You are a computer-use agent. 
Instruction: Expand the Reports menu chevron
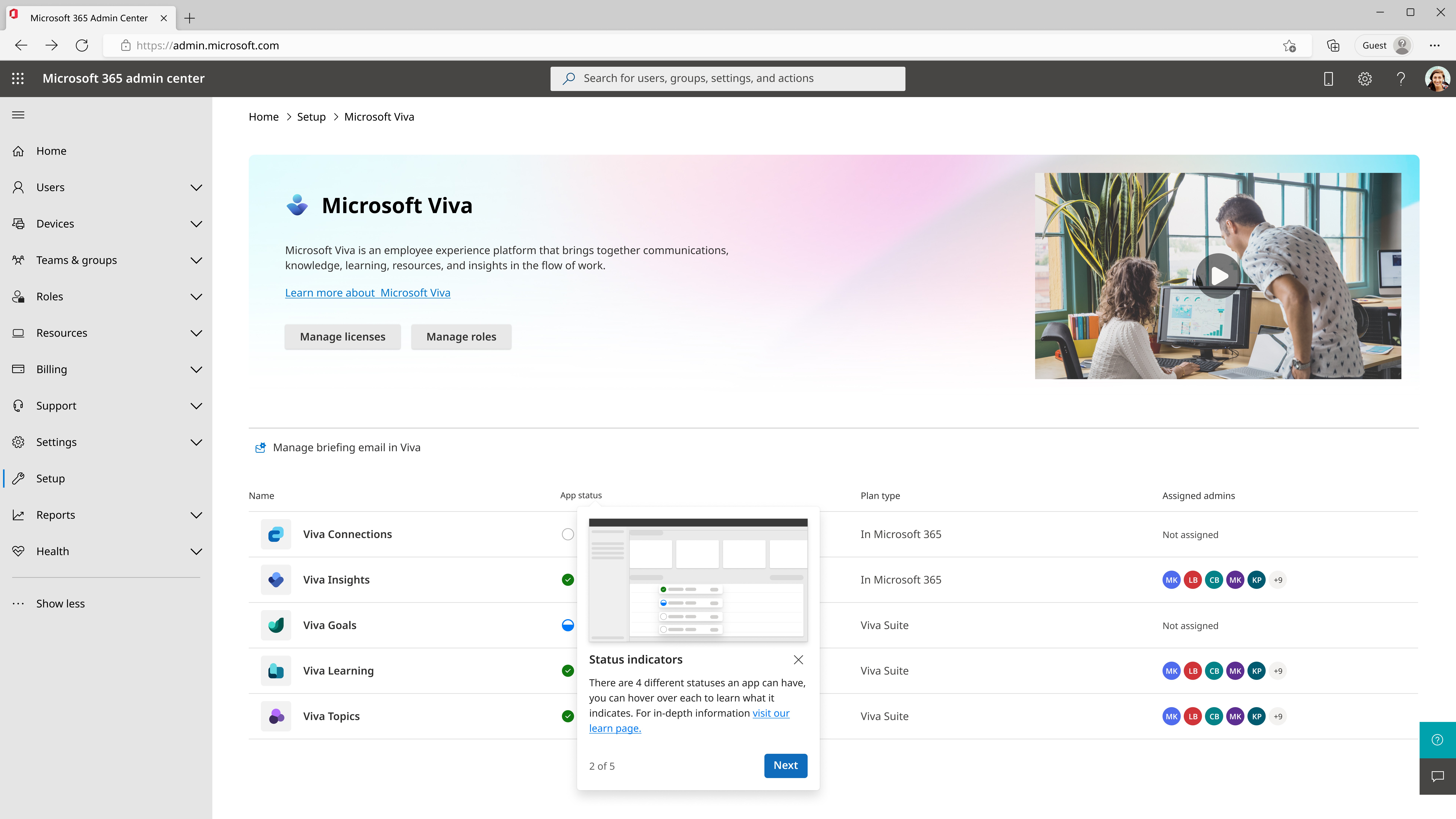(196, 515)
